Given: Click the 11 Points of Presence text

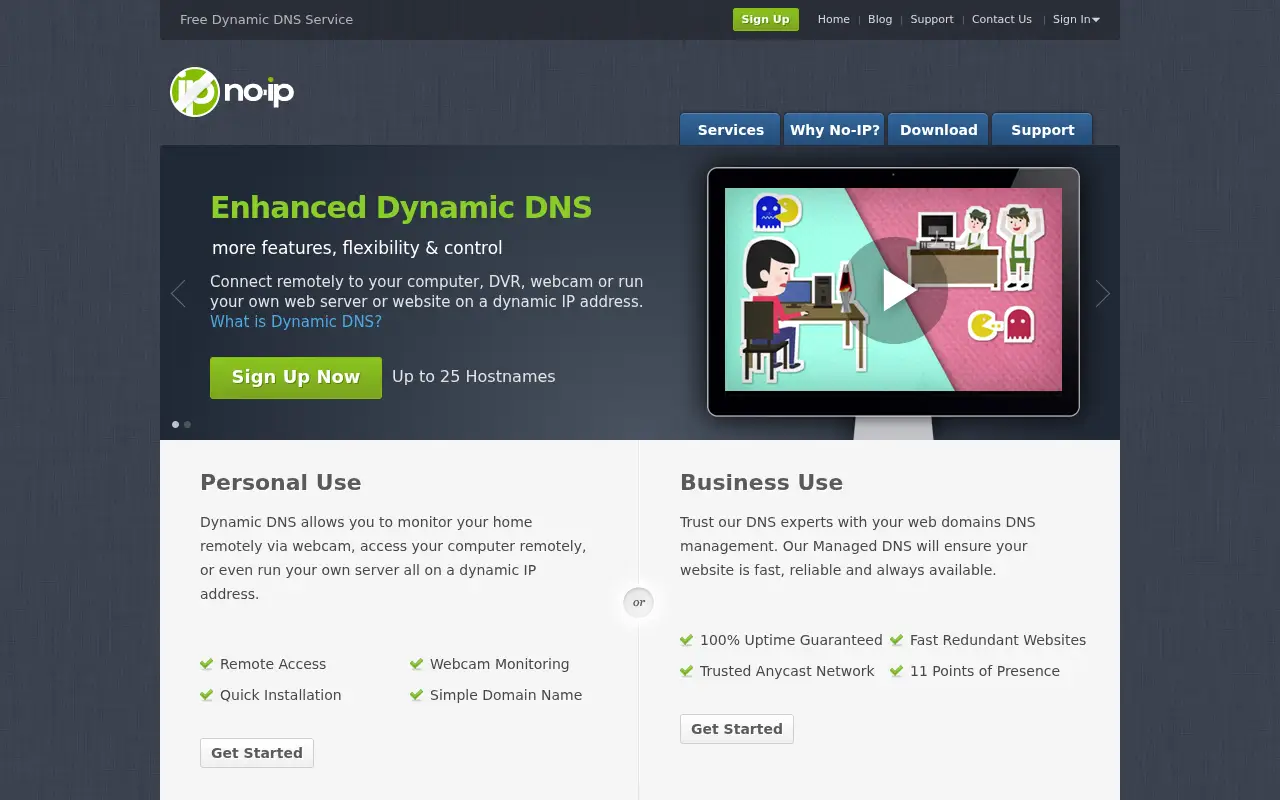Looking at the screenshot, I should tap(985, 671).
